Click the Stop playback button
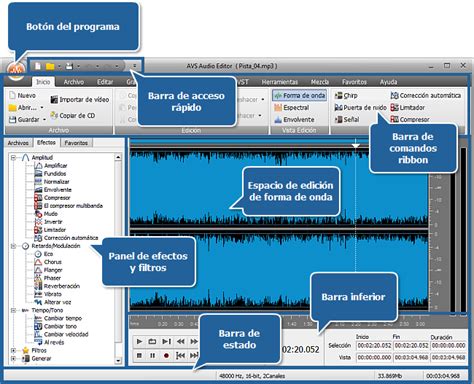474x384 pixels. [139, 356]
